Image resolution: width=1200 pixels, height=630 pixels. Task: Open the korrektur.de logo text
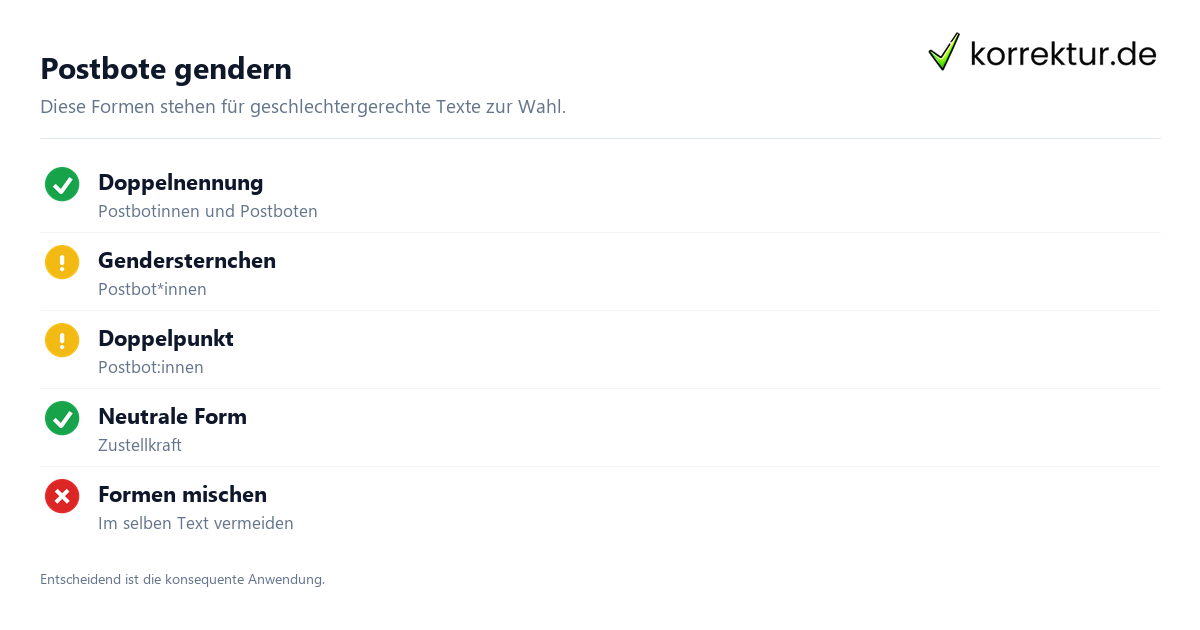click(1063, 54)
